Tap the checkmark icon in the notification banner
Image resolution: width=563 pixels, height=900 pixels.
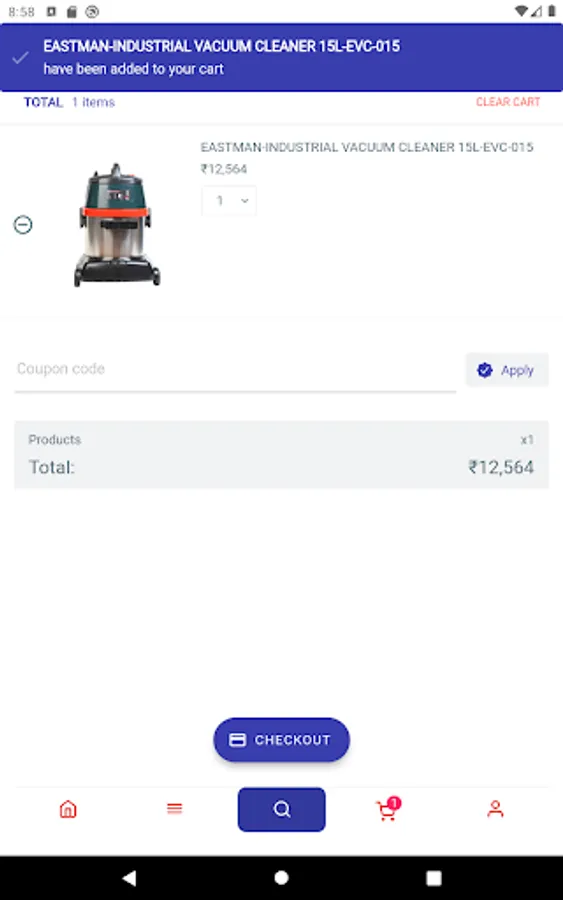coord(20,57)
